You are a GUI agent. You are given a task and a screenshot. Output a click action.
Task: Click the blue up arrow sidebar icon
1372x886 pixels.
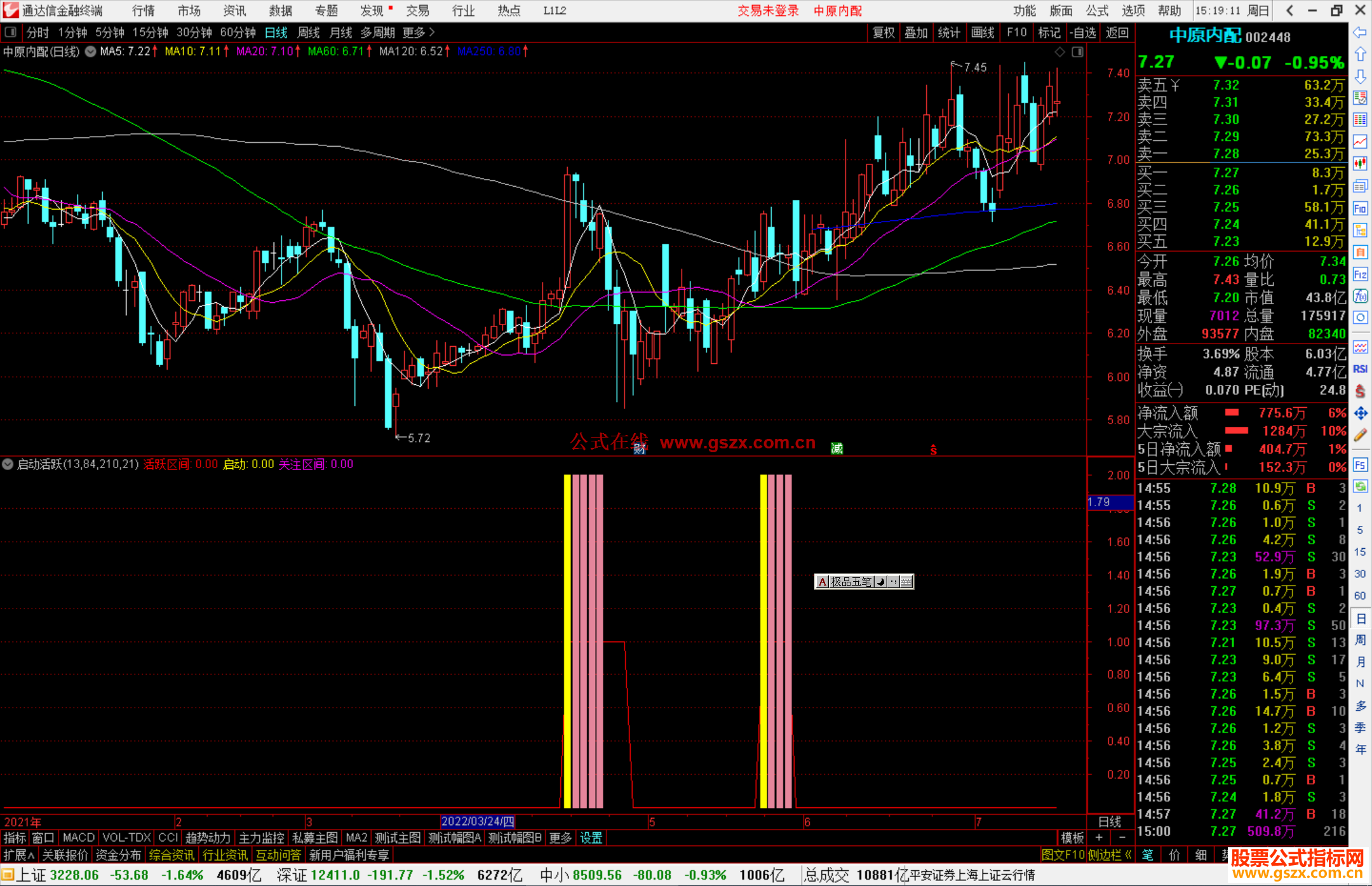click(1360, 54)
